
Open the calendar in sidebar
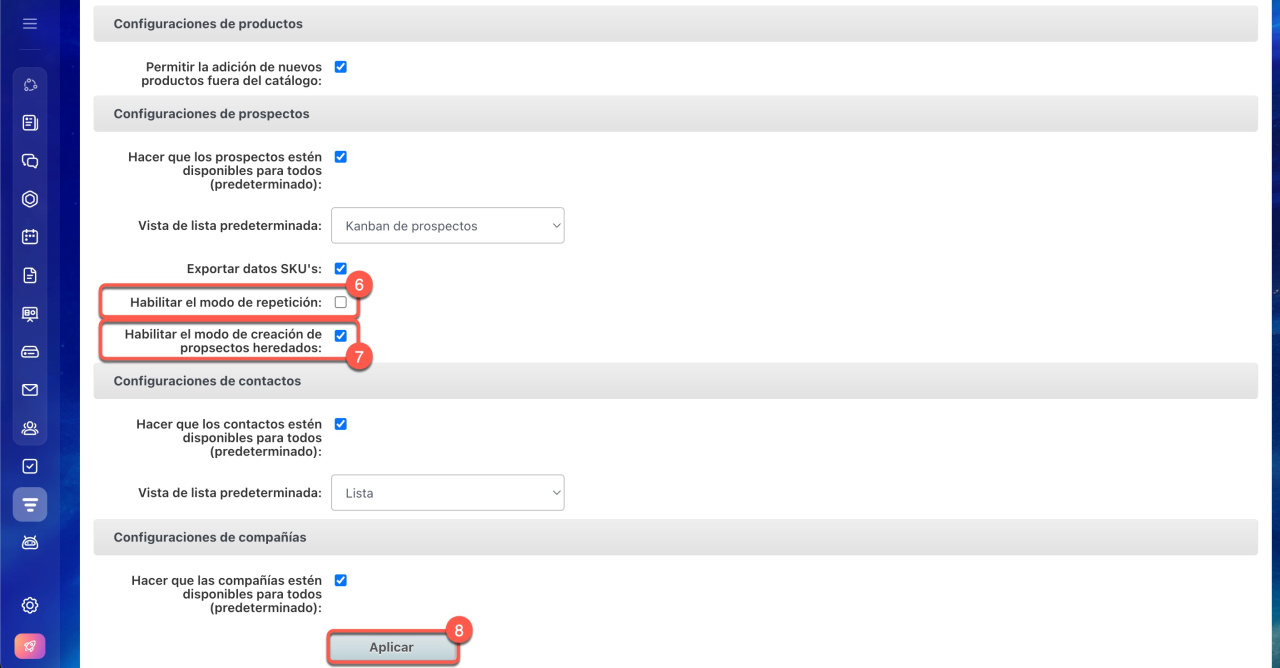pos(30,237)
